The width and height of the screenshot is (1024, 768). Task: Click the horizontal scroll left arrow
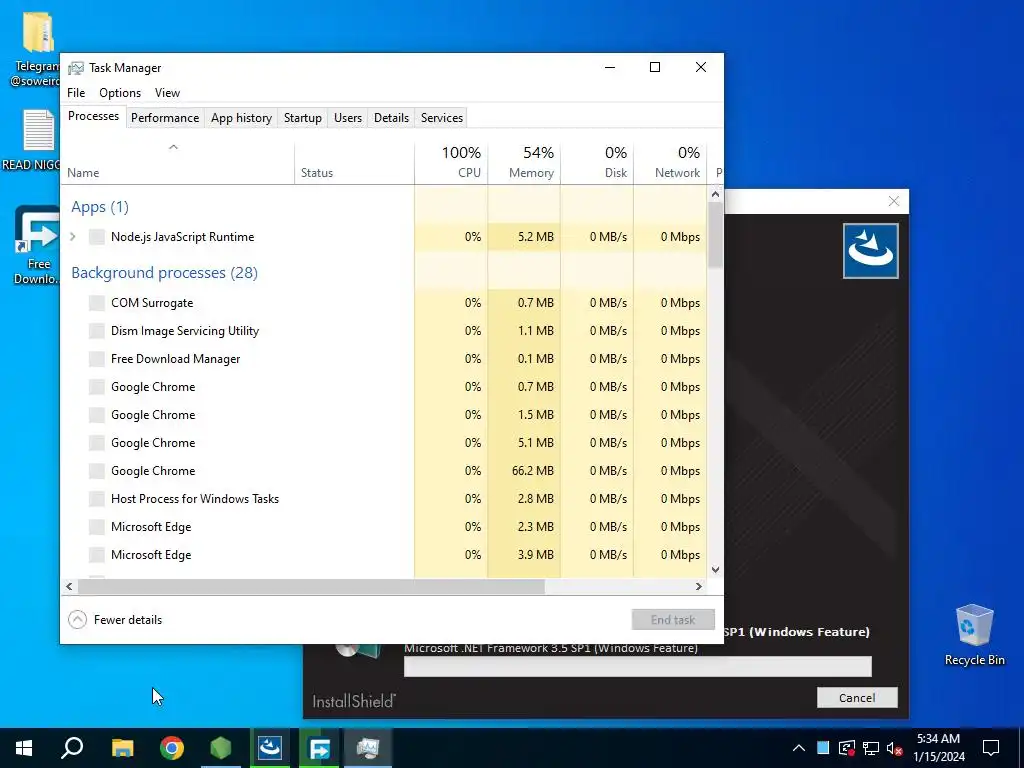(x=69, y=586)
